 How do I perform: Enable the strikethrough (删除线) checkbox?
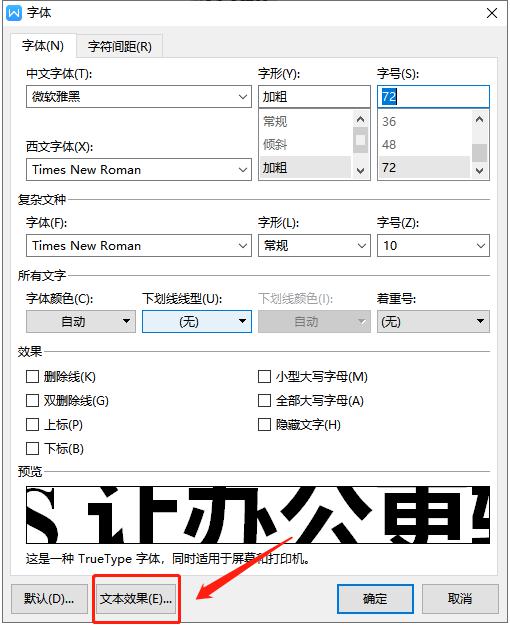32,377
